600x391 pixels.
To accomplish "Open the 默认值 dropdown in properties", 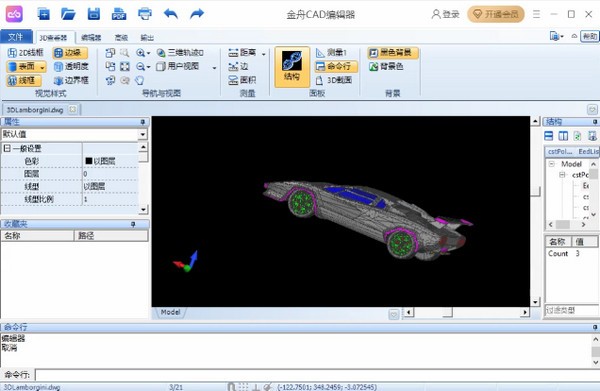I will coord(143,134).
